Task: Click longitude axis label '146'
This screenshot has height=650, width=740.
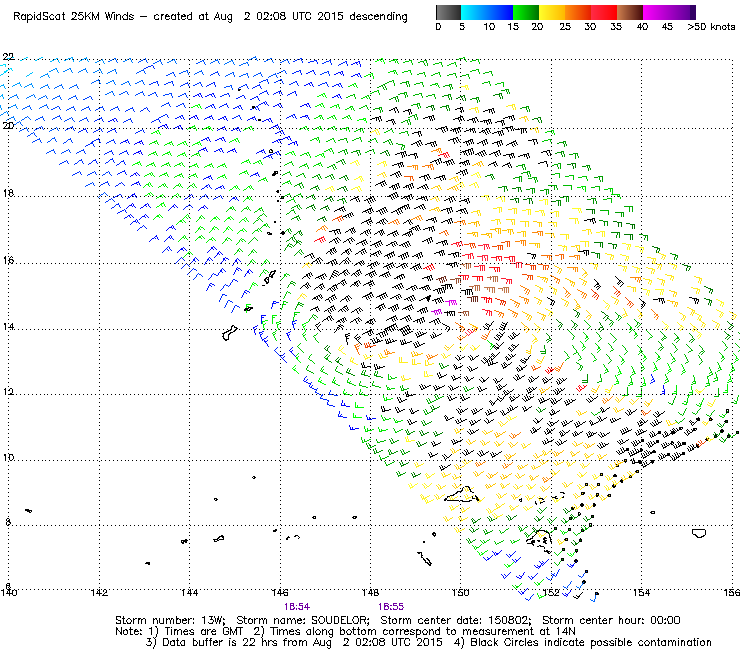Action: click(x=280, y=593)
